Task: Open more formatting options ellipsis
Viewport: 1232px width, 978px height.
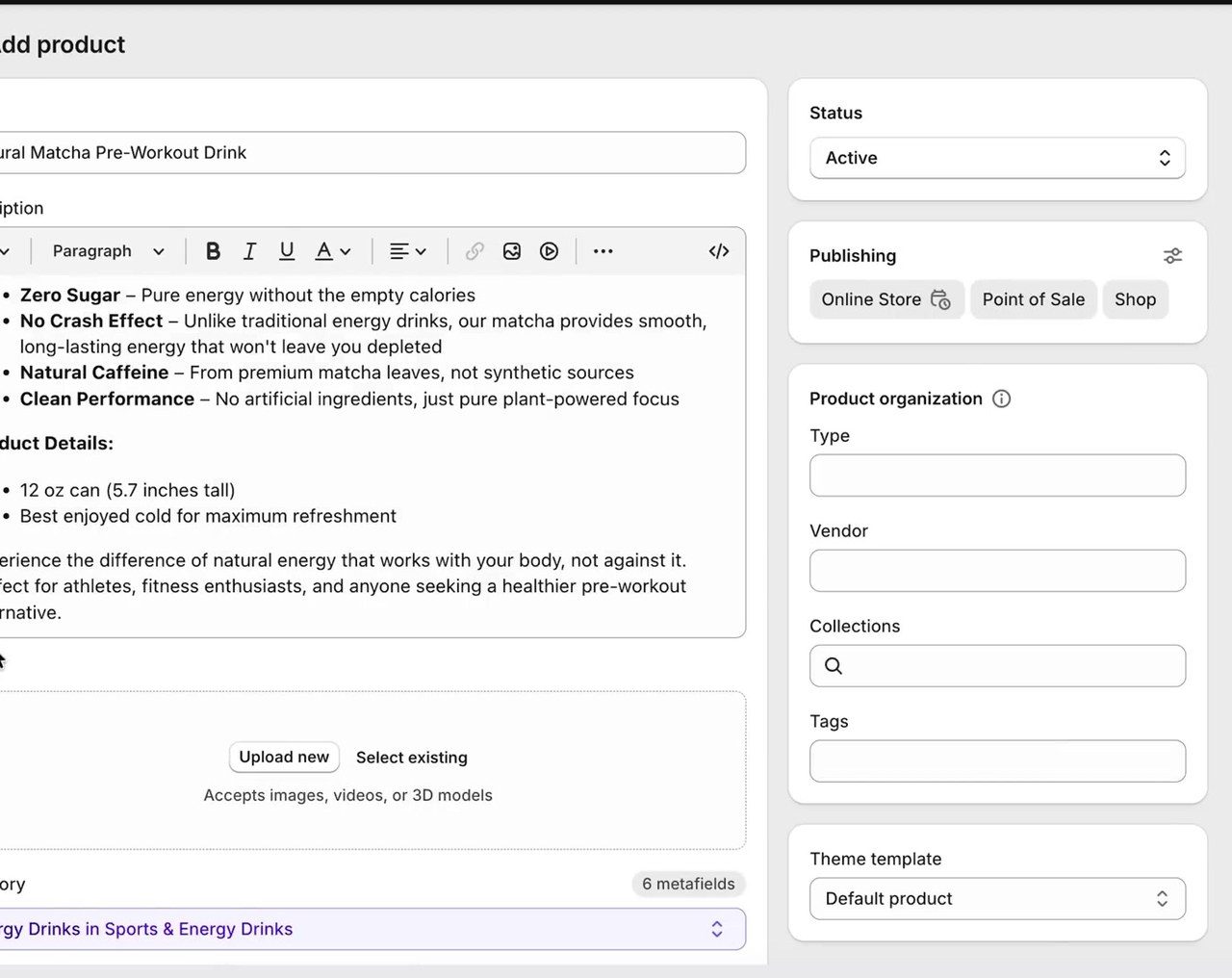Action: (603, 251)
